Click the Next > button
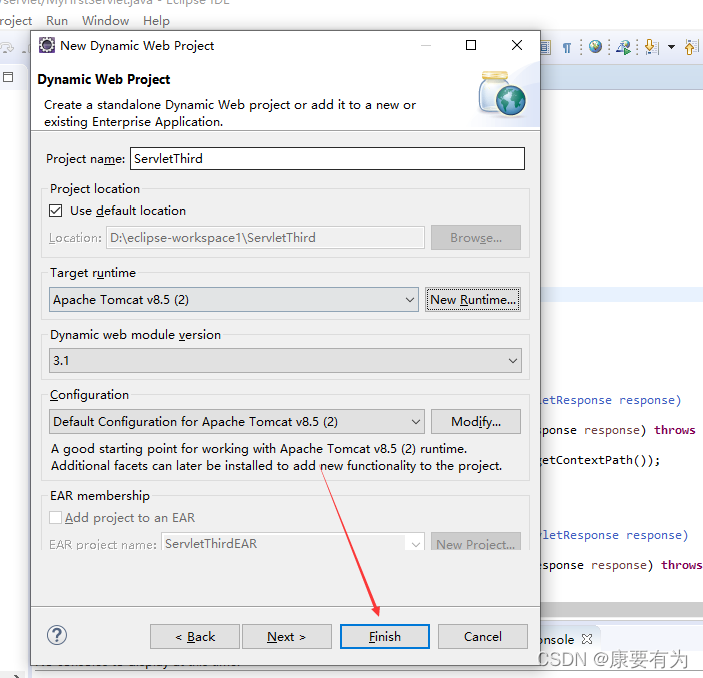The image size is (703, 678). tap(287, 636)
